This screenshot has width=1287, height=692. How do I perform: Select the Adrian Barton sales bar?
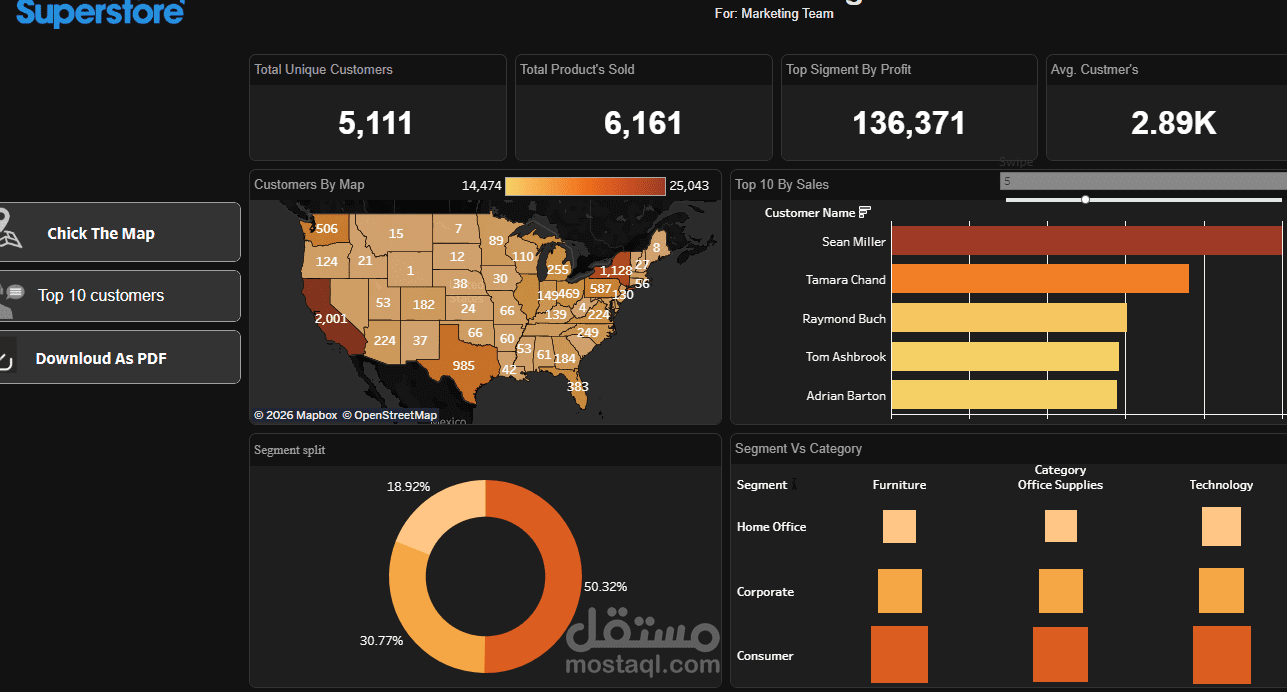click(1004, 395)
